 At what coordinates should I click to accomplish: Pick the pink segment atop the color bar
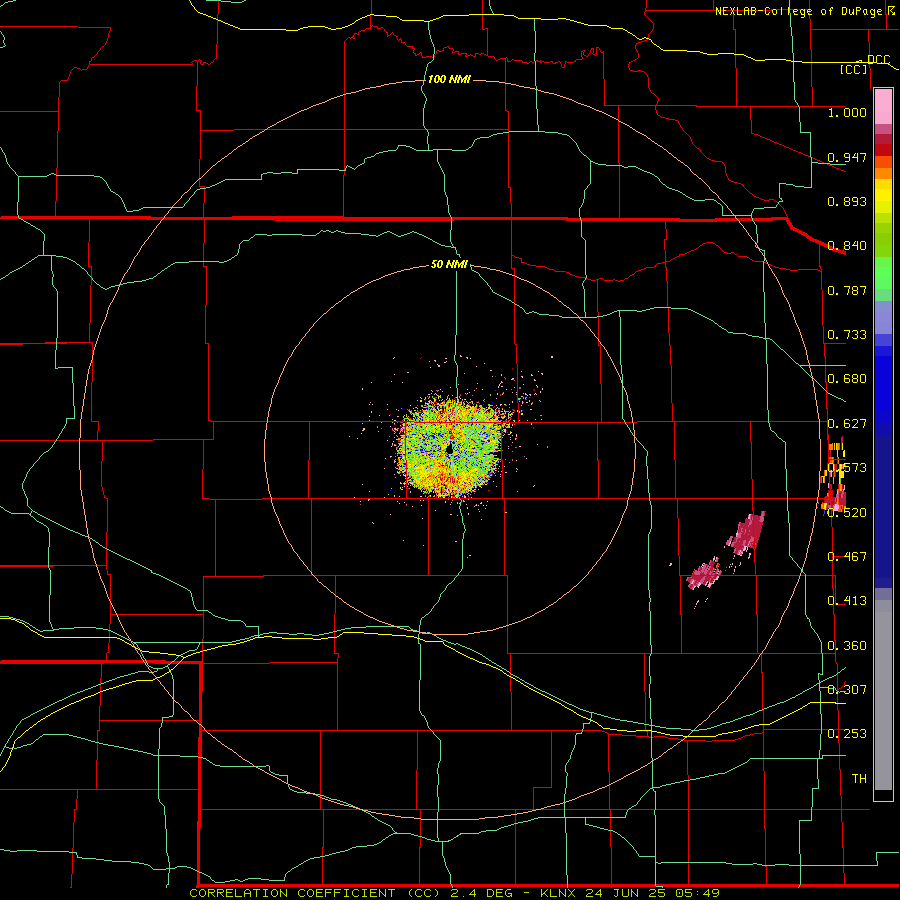tap(883, 106)
